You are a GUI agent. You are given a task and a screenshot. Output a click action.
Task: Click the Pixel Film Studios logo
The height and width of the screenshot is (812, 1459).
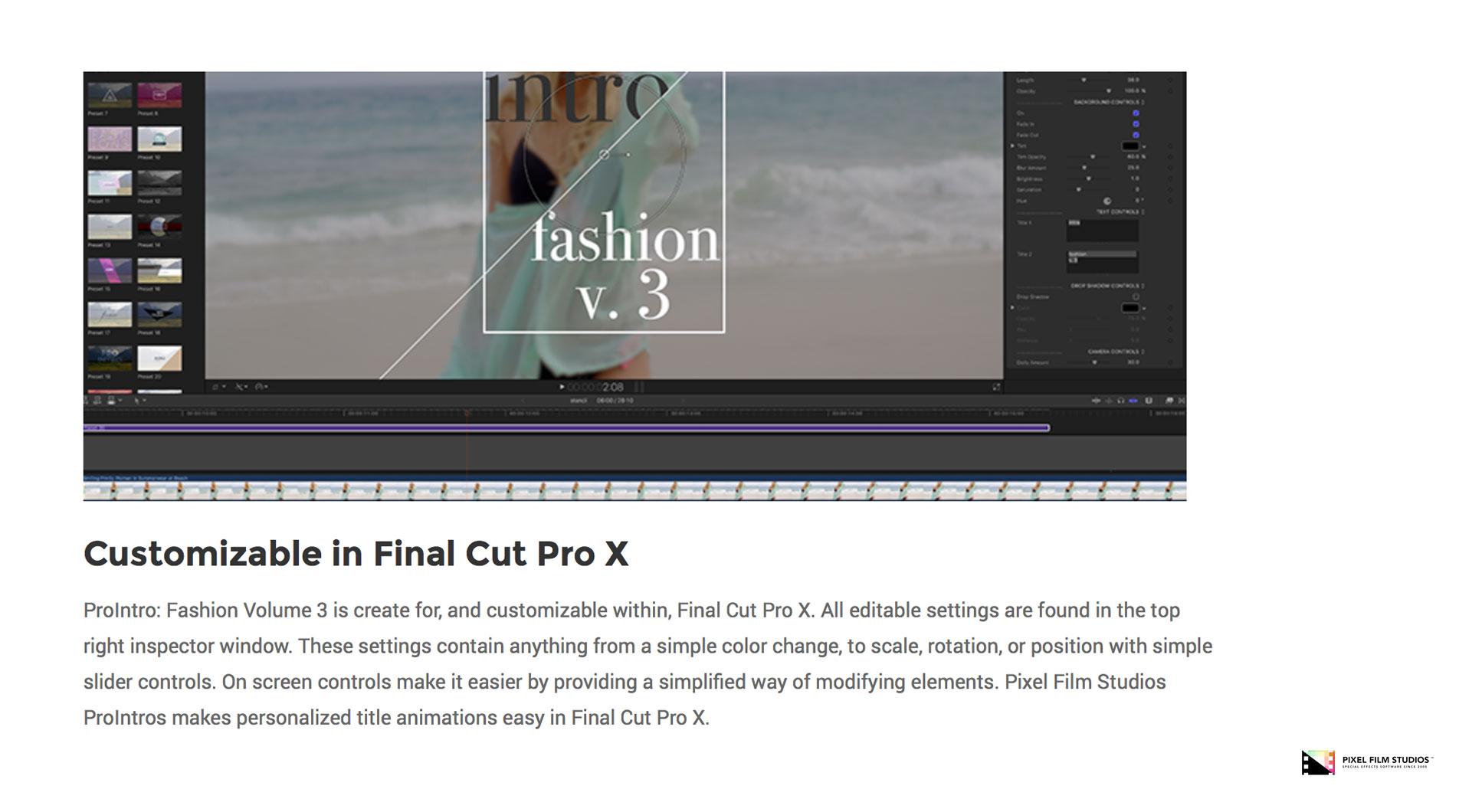click(x=1367, y=762)
